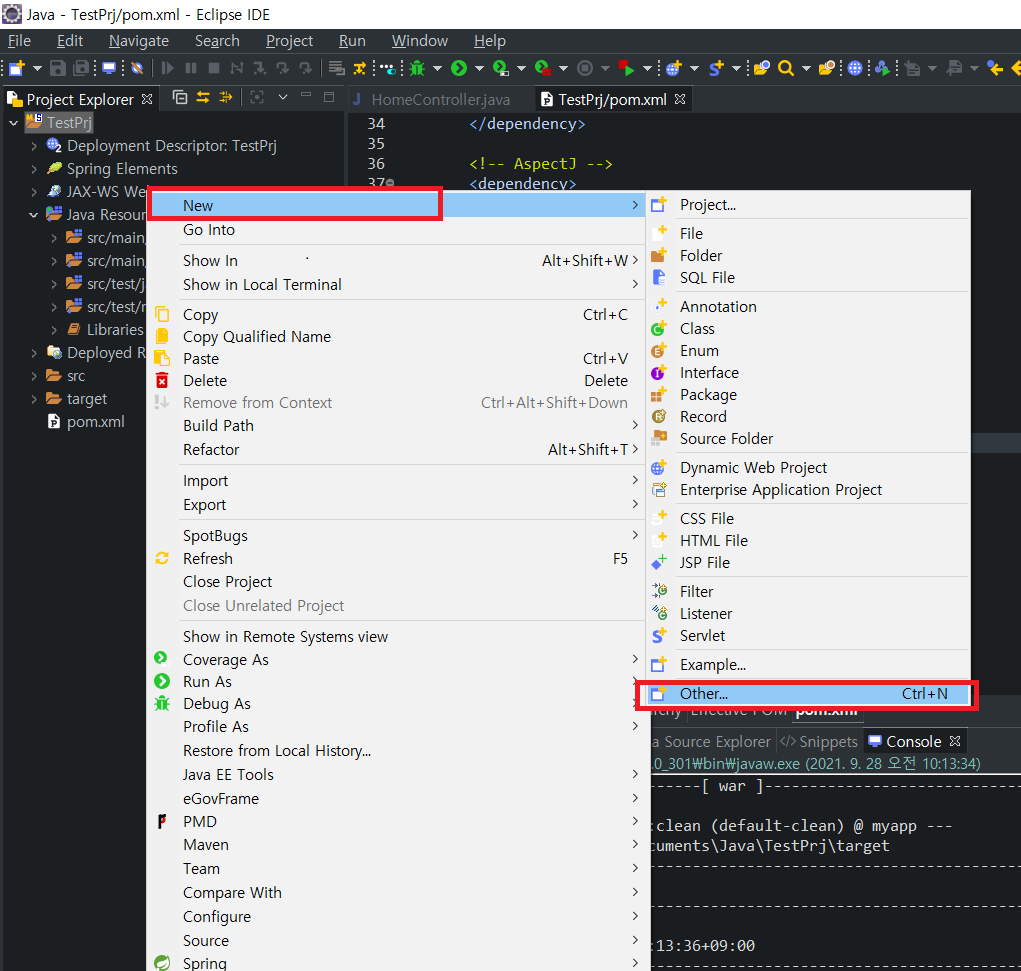This screenshot has height=971, width=1021.
Task: Click the green Run play icon
Action: coord(459,68)
